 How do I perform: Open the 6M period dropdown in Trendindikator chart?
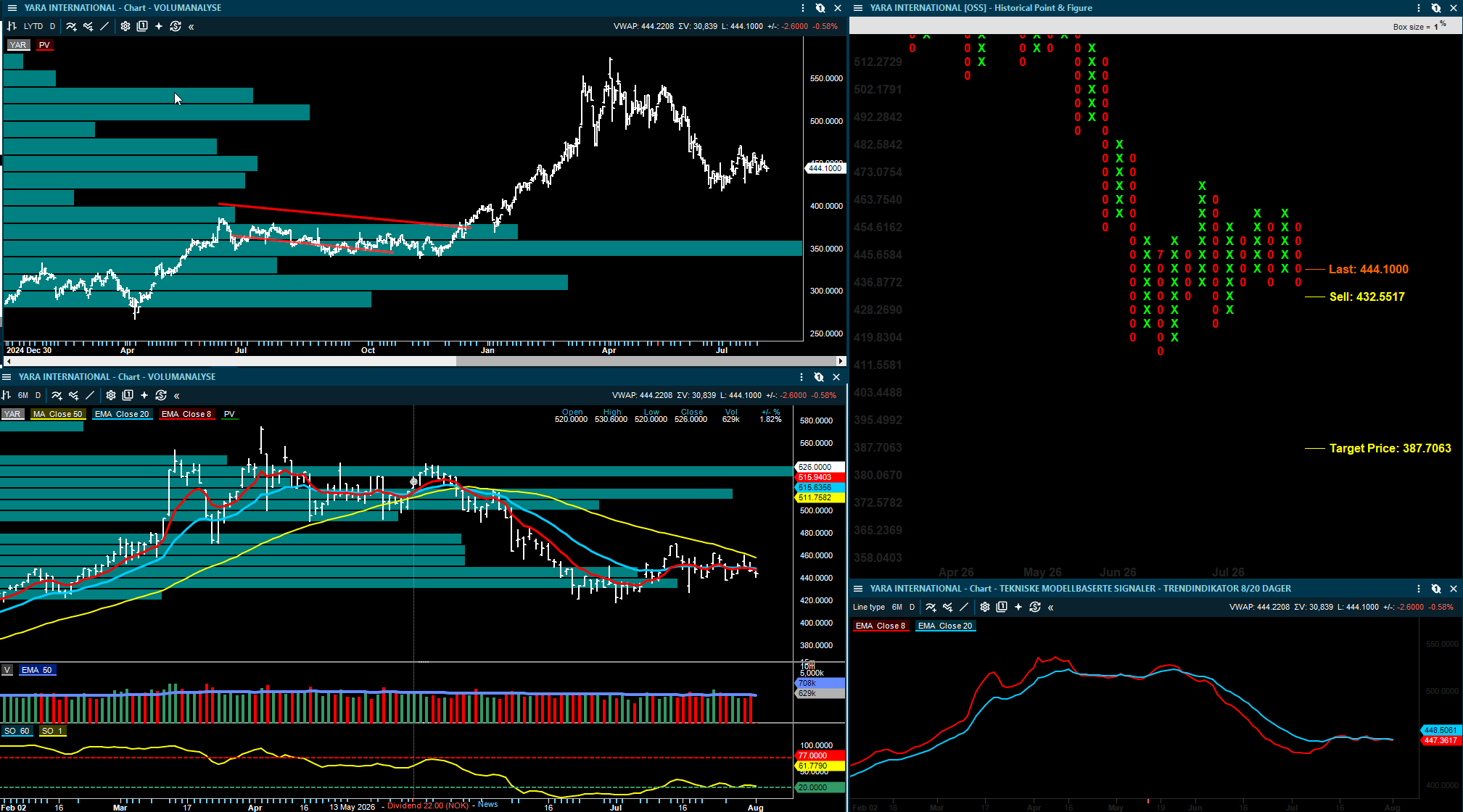pos(897,607)
